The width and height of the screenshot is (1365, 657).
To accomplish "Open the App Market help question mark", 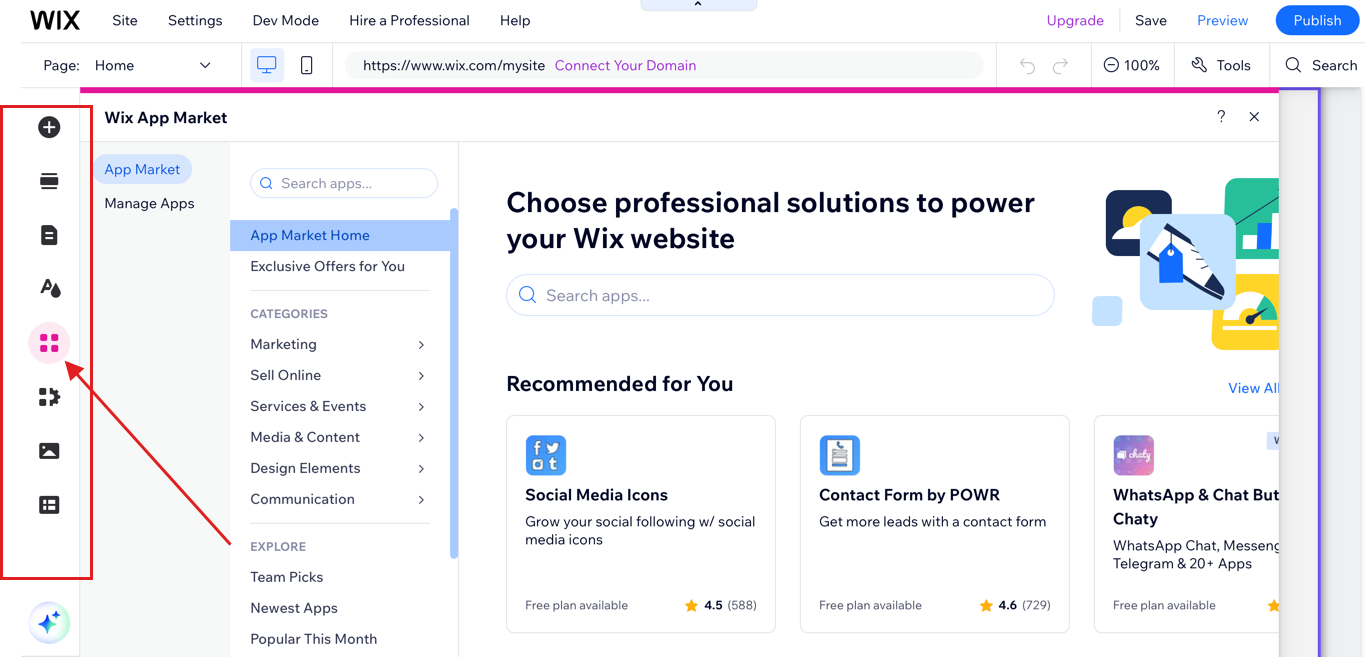I will (x=1221, y=117).
